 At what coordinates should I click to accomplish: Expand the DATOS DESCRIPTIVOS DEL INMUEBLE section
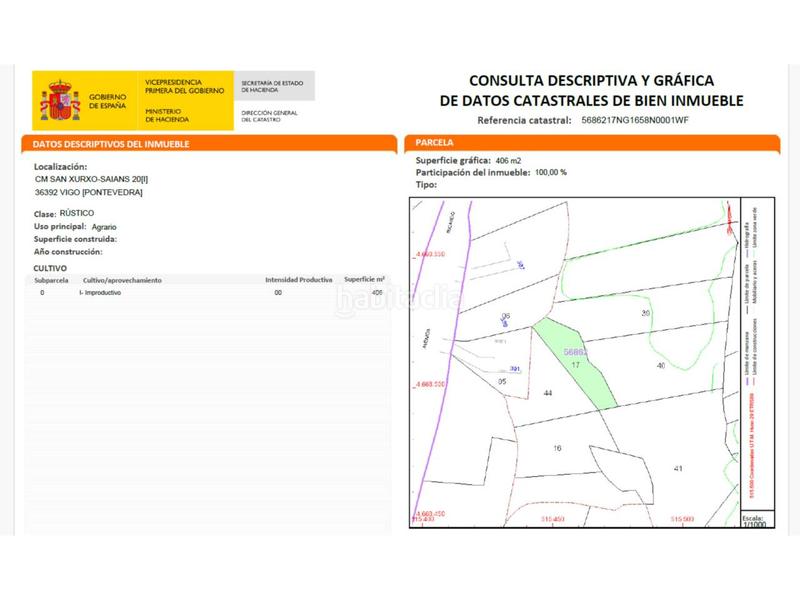click(111, 143)
